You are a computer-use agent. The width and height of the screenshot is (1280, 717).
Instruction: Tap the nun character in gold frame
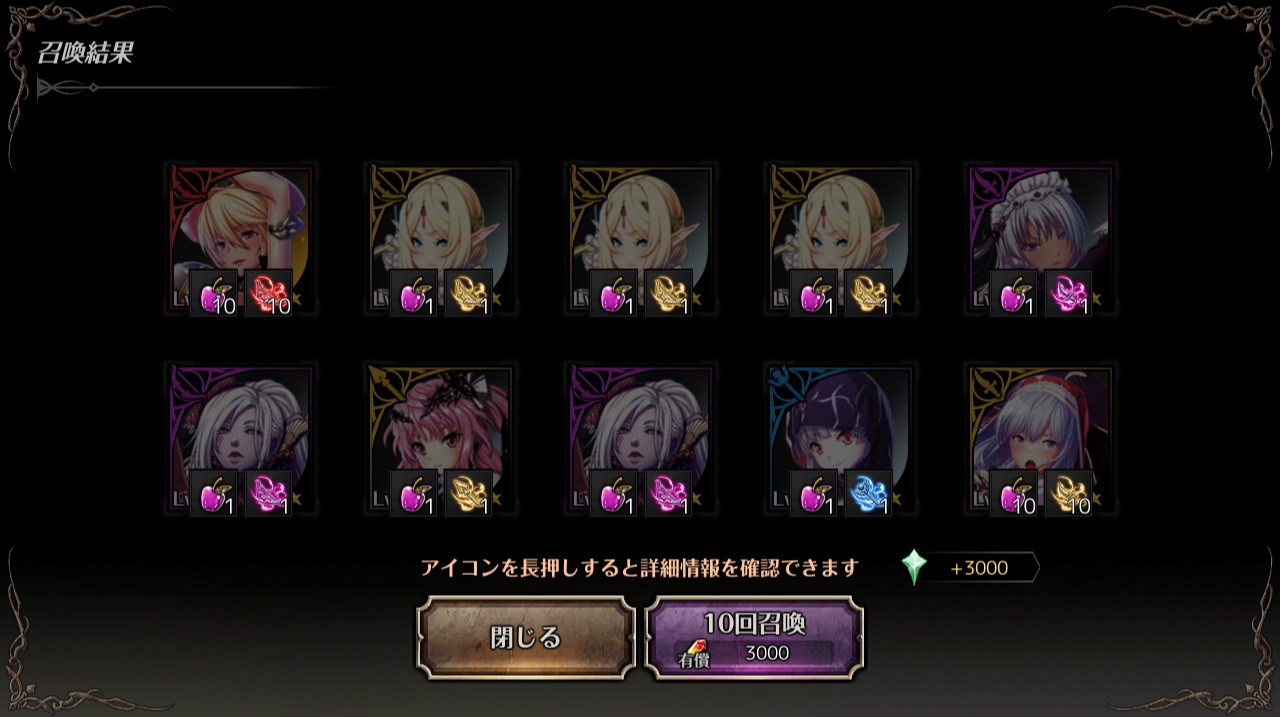coord(1040,439)
